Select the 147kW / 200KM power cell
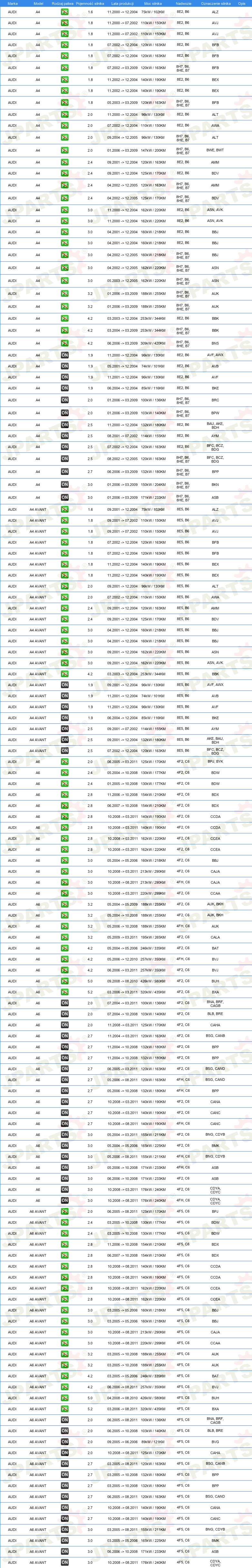 pyautogui.click(x=153, y=150)
